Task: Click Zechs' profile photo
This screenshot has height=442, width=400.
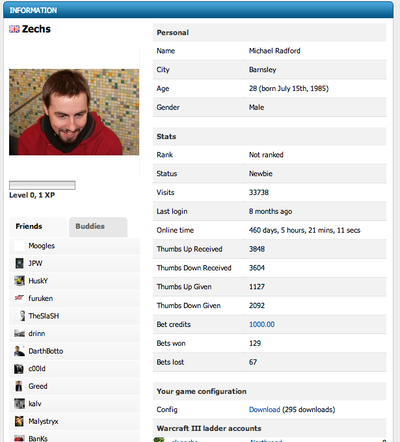Action: (74, 112)
